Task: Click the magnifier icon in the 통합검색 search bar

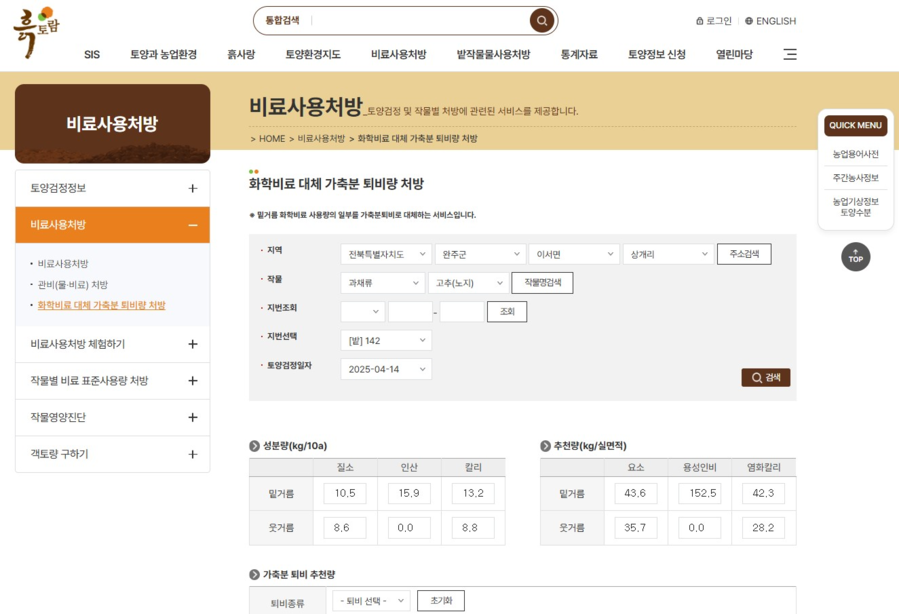Action: 541,20
